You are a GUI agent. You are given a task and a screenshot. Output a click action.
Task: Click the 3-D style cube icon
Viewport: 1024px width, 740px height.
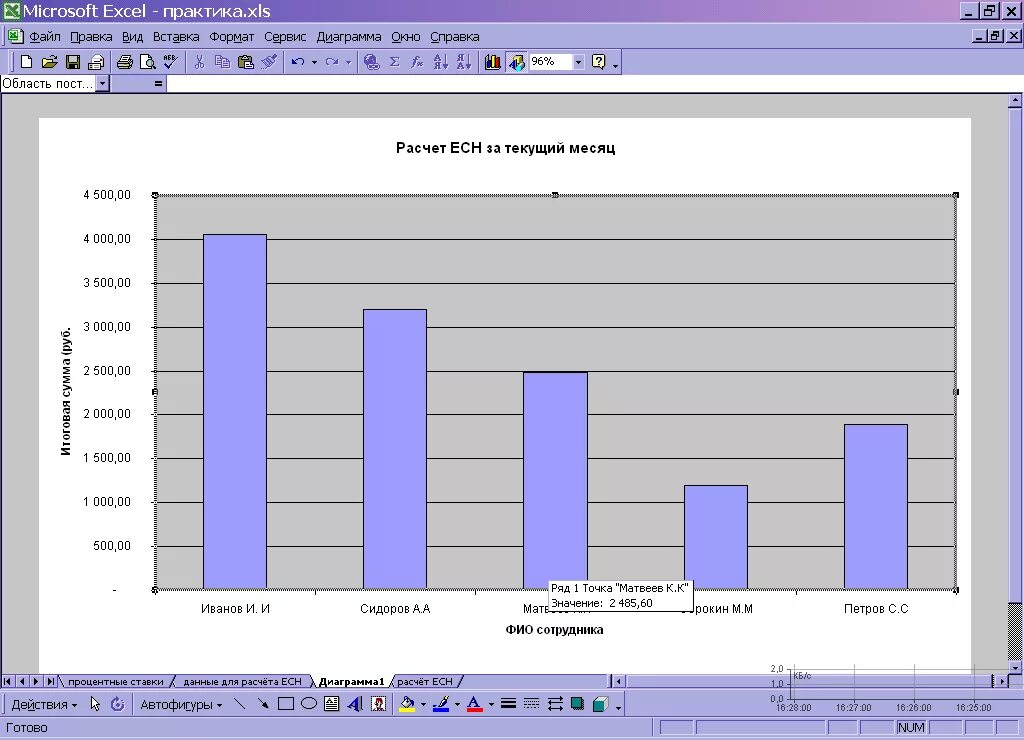pyautogui.click(x=600, y=704)
